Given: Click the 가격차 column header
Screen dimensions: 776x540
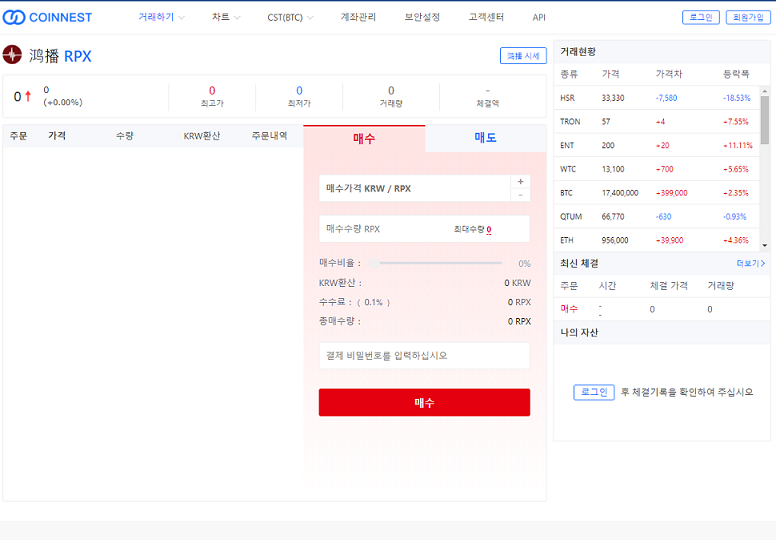Looking at the screenshot, I should (669, 74).
